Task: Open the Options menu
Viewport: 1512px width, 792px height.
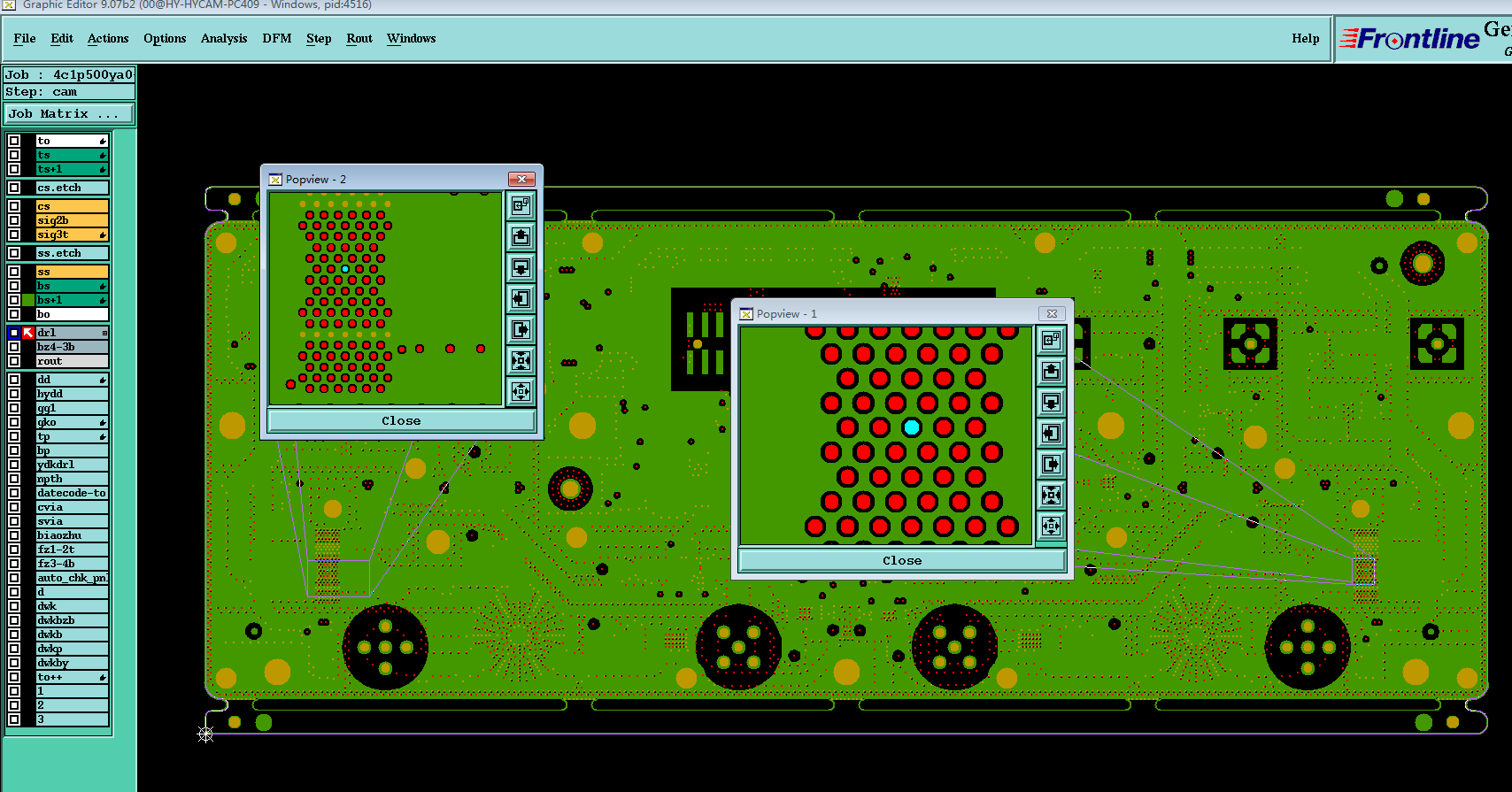Action: click(x=165, y=38)
